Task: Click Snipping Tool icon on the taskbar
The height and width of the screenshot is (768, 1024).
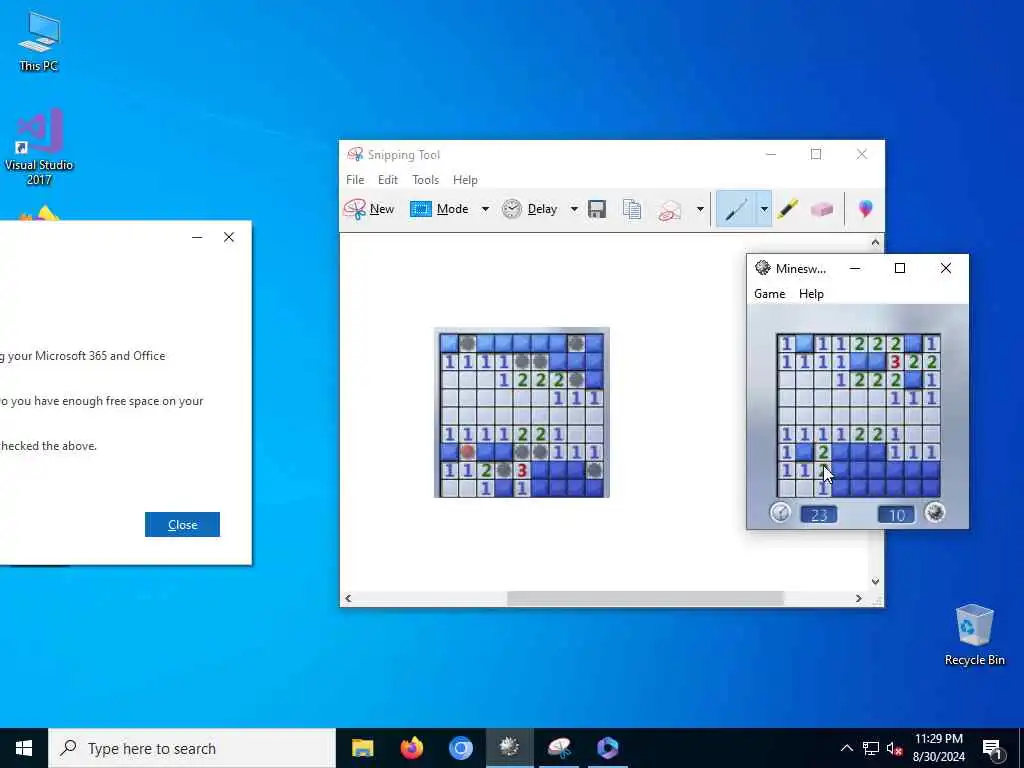Action: click(x=559, y=748)
